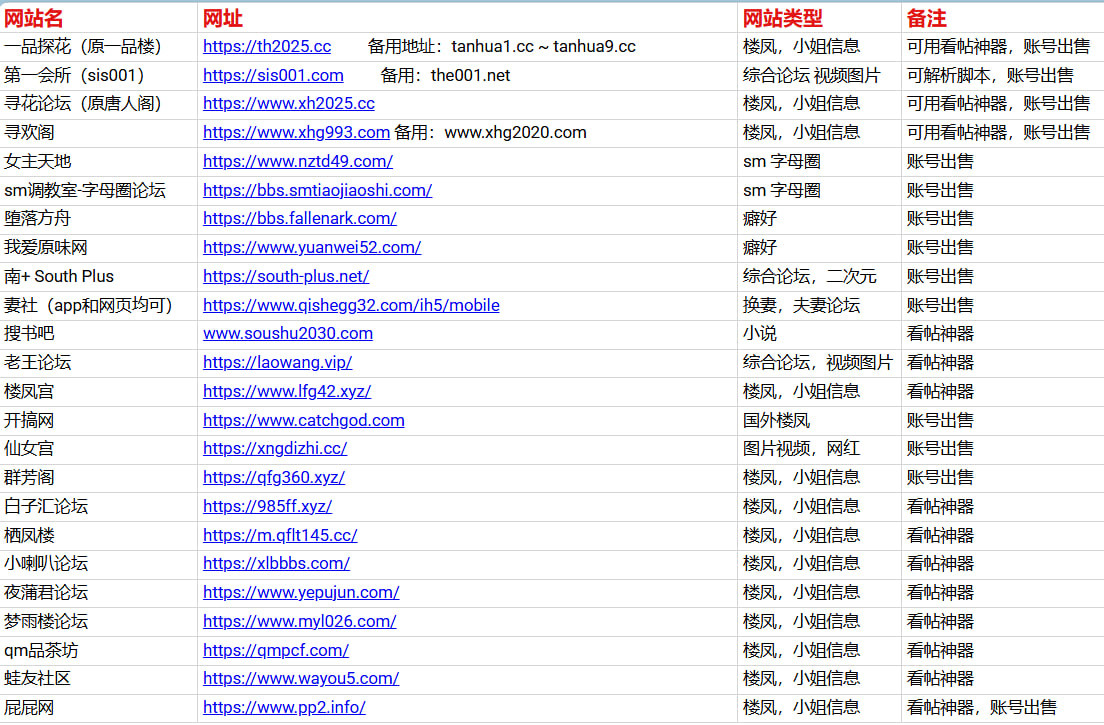Select the 群芳阁 name cell
1104x725 pixels.
tap(99, 477)
